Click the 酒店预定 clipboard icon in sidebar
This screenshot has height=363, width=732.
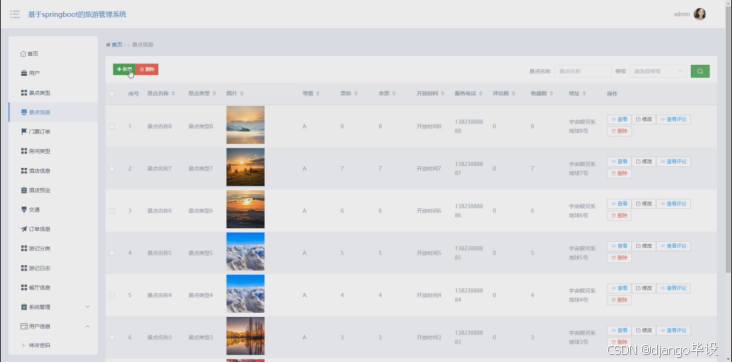(x=24, y=190)
